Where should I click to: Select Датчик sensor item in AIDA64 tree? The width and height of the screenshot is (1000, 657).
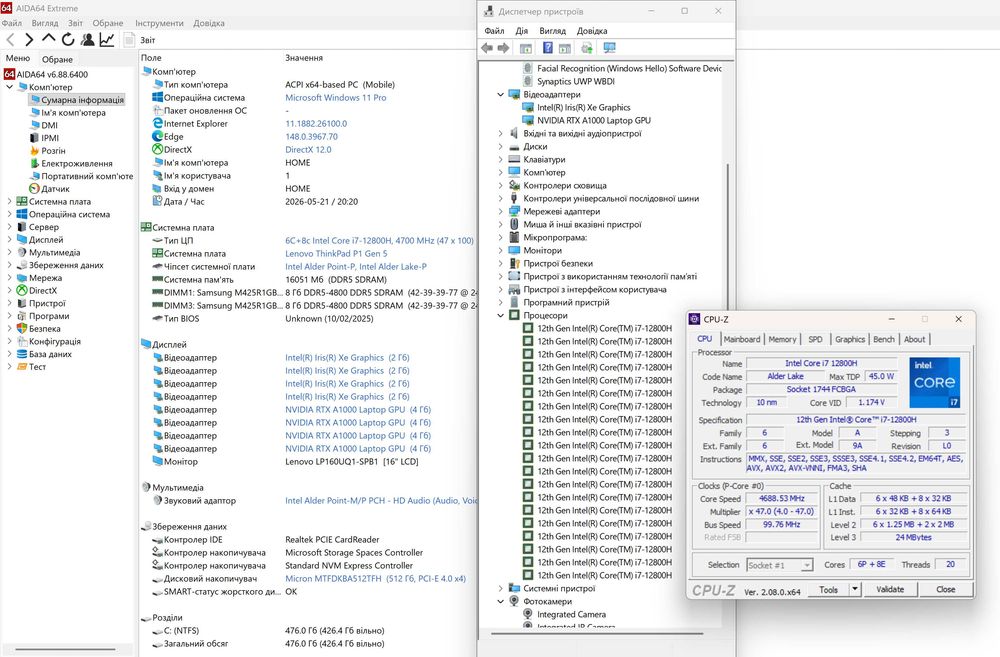click(x=55, y=189)
